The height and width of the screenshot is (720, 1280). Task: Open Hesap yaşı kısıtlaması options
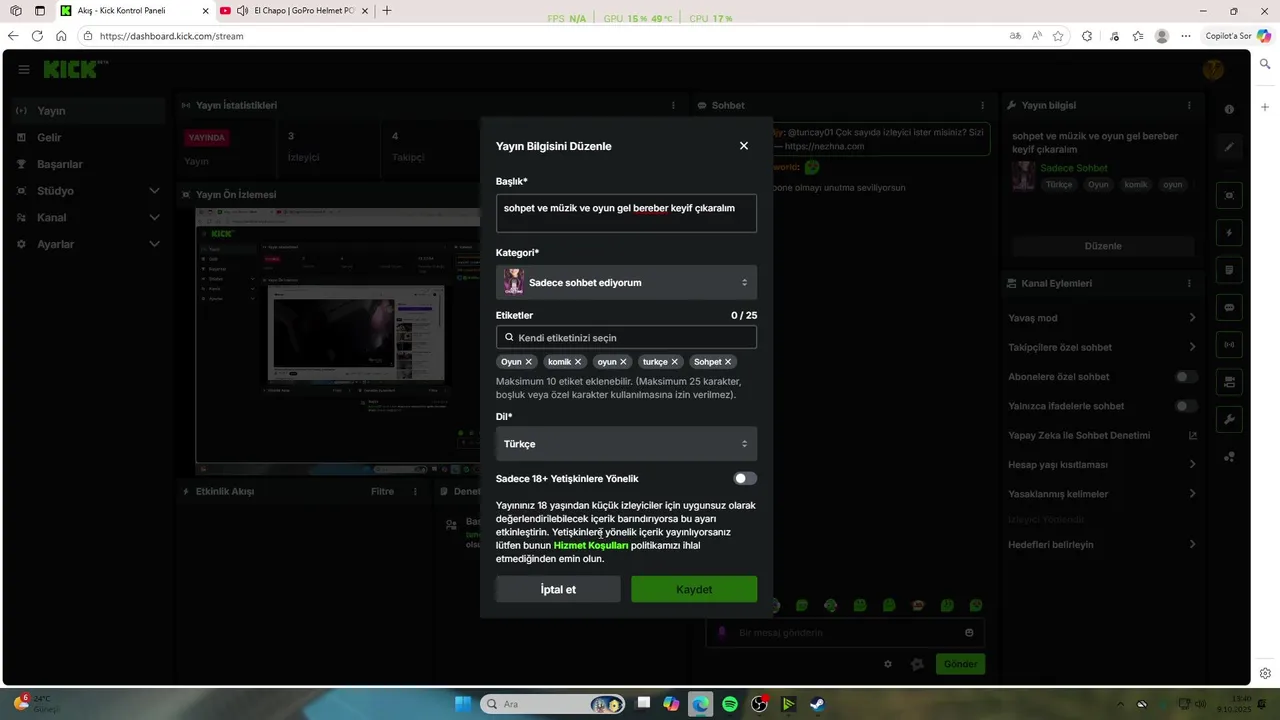point(1102,465)
